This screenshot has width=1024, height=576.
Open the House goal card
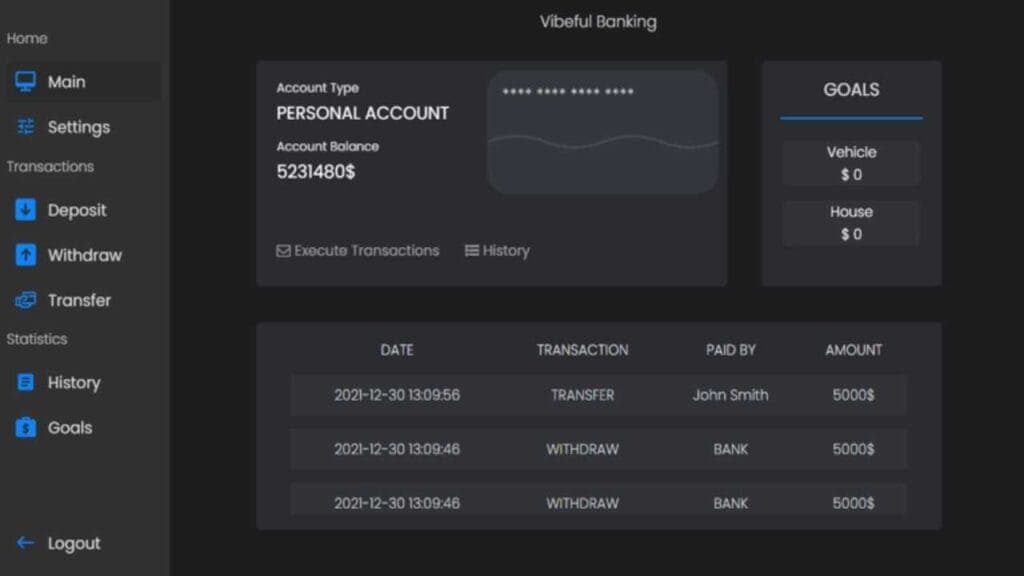click(x=851, y=223)
